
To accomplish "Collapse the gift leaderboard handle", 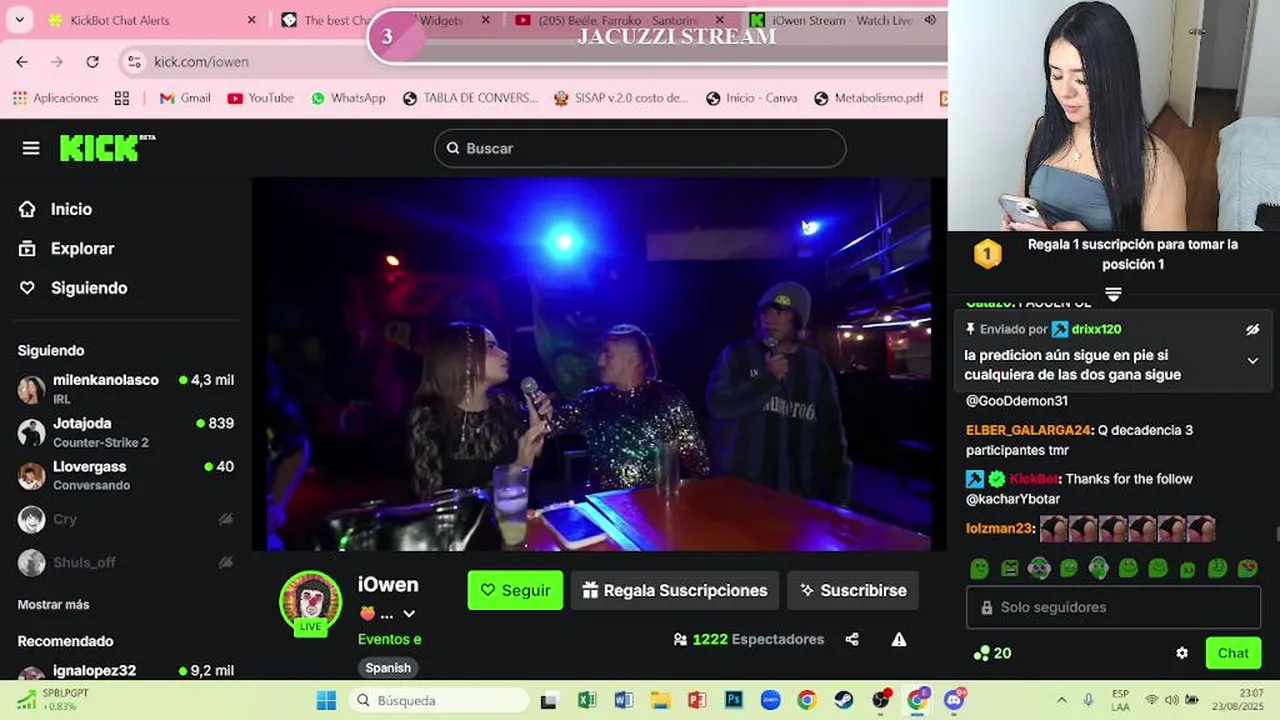I will (1113, 294).
